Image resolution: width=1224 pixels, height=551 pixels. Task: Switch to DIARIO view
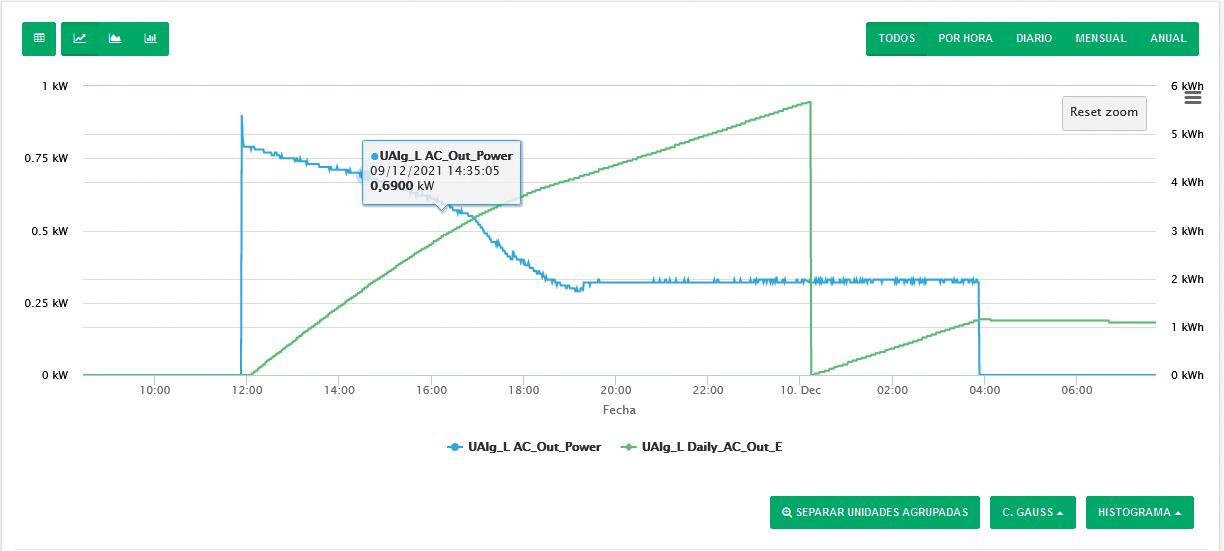(x=1034, y=39)
